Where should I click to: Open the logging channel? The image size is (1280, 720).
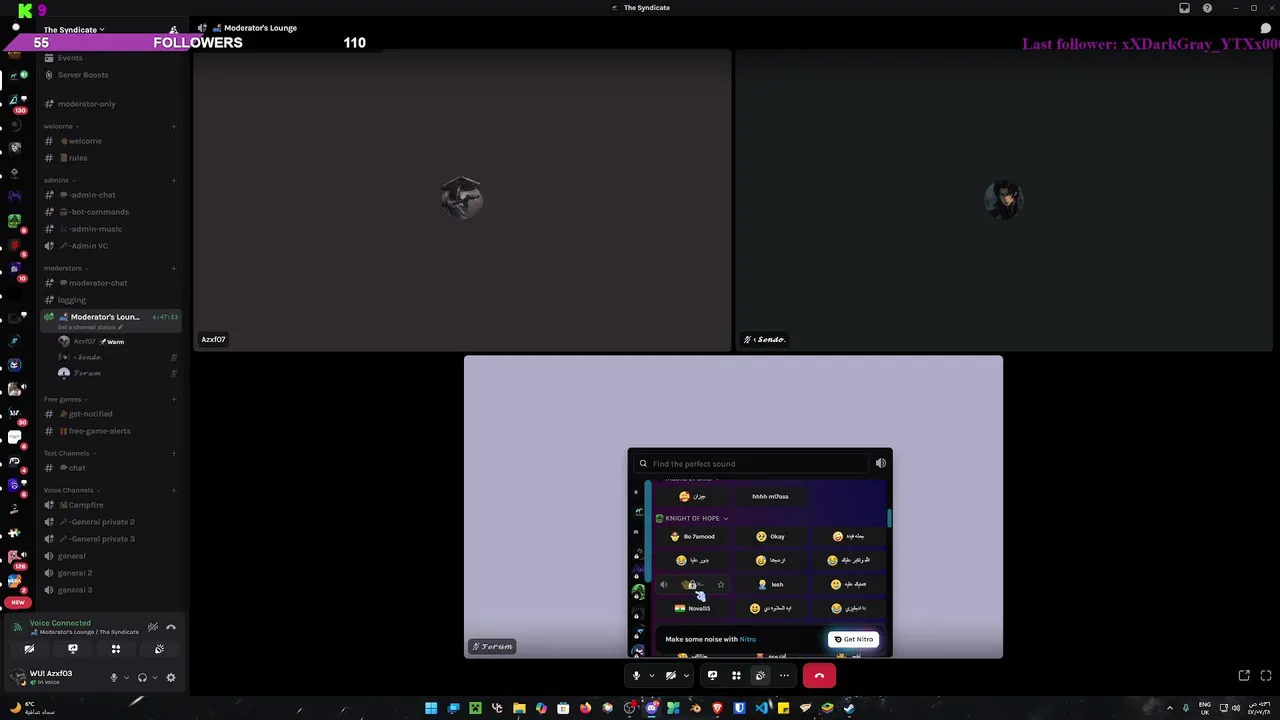pos(111,300)
